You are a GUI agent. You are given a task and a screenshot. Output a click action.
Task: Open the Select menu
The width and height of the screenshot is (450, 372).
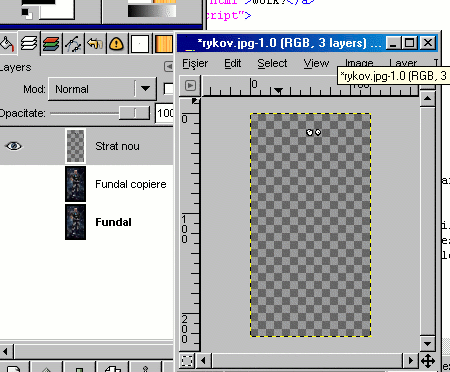(x=272, y=63)
